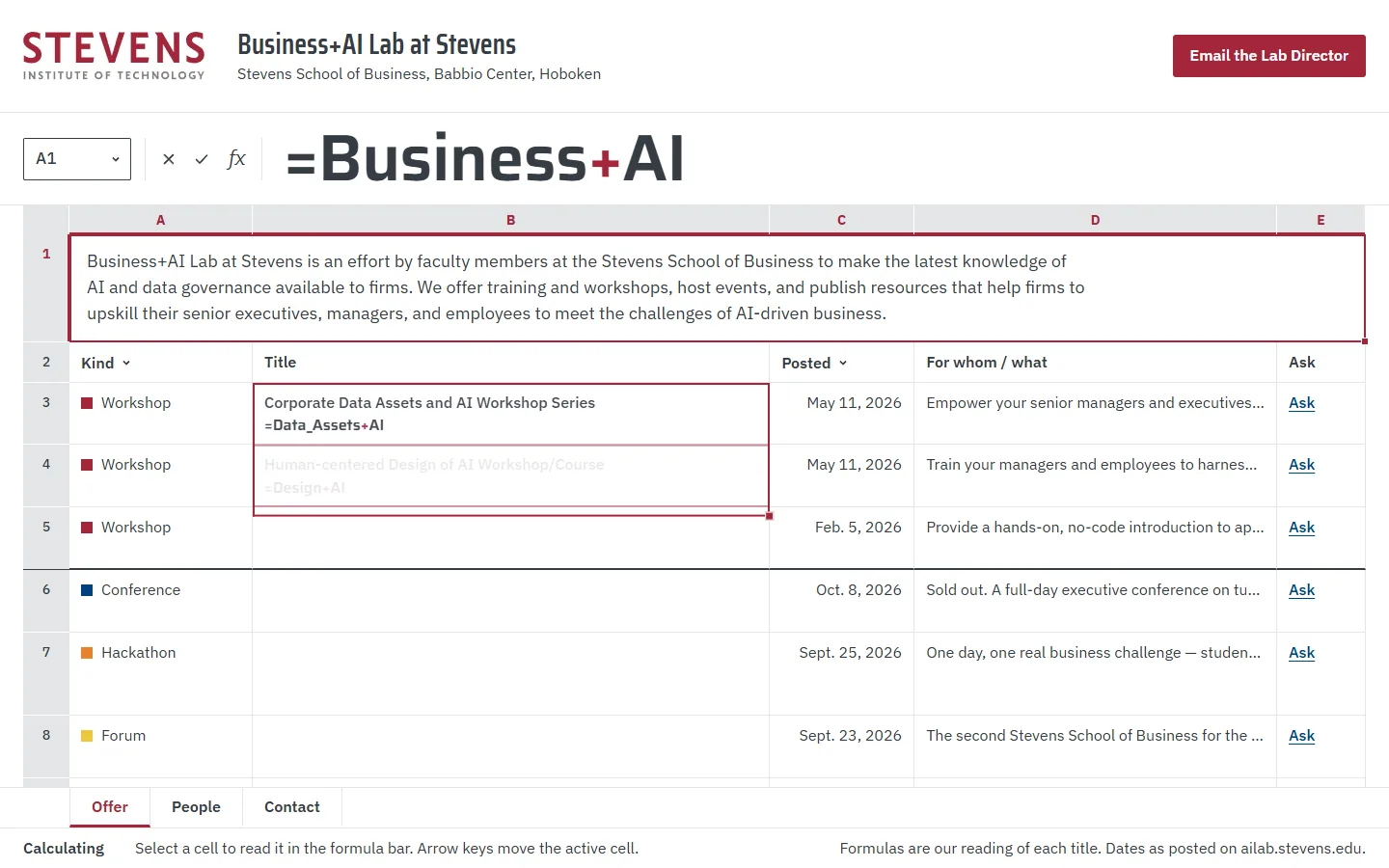Image resolution: width=1389 pixels, height=868 pixels.
Task: Click the confirm checkmark icon in formula bar
Action: [x=202, y=159]
